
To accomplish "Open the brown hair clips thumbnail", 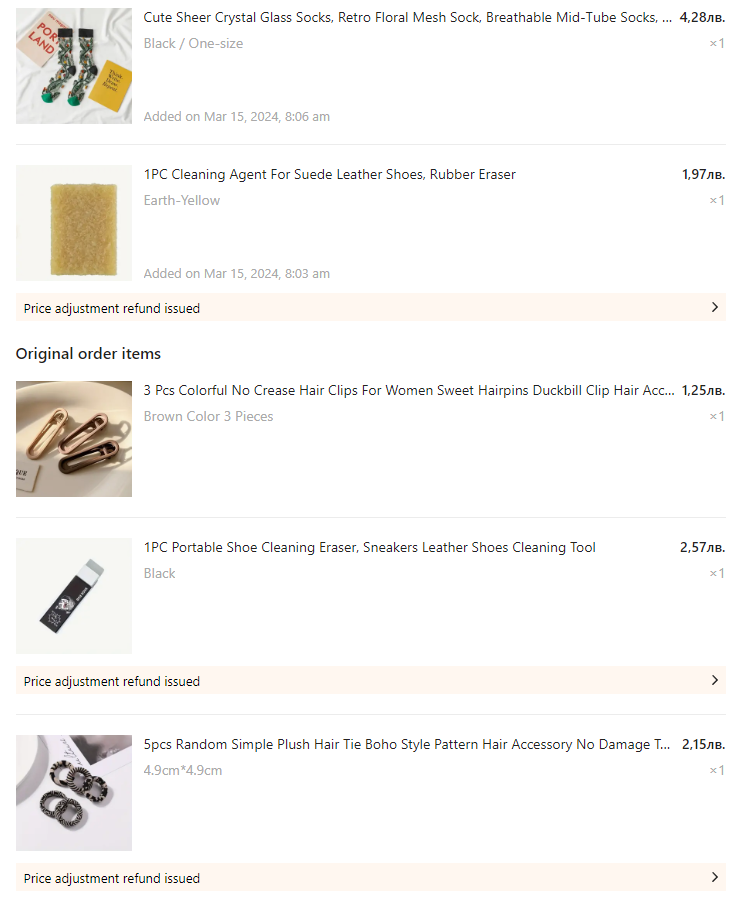I will click(x=74, y=439).
